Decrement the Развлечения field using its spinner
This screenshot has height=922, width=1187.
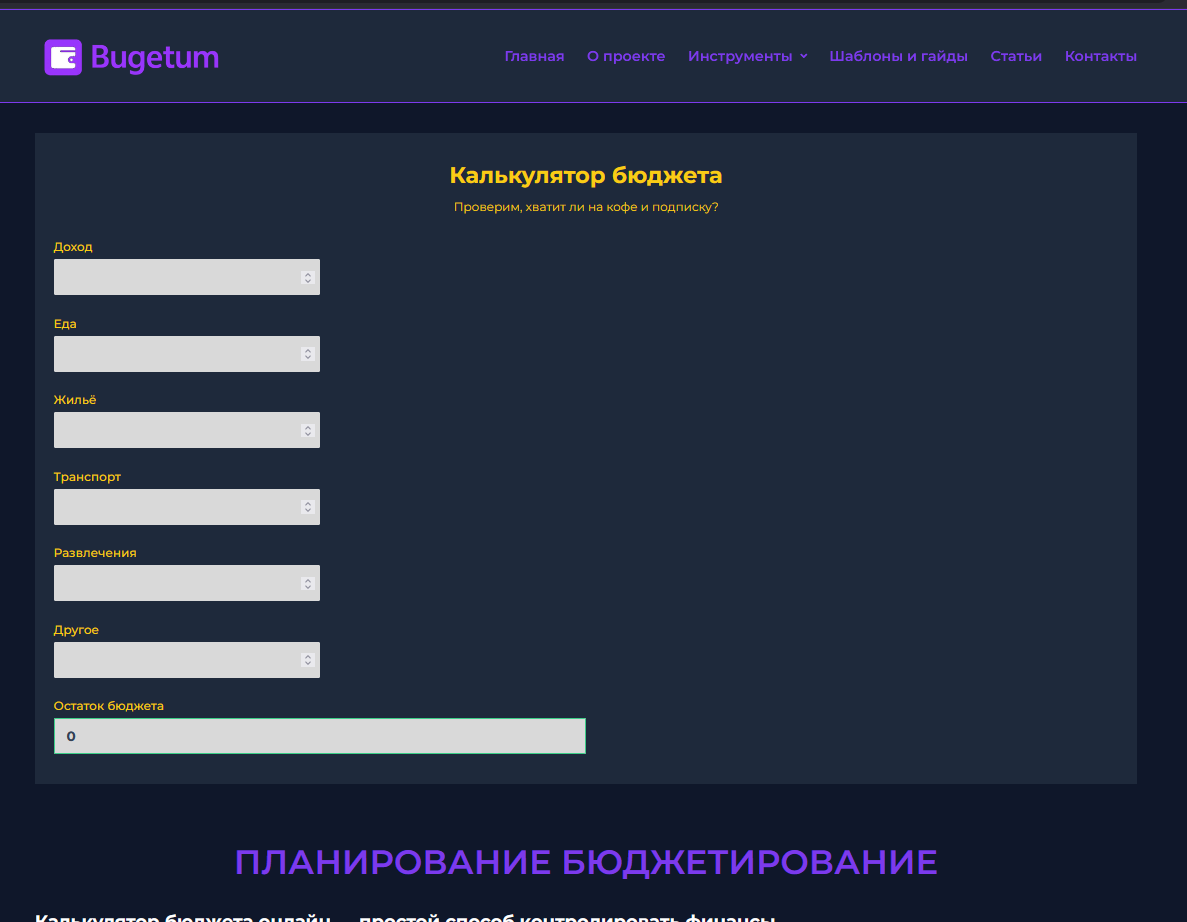click(x=308, y=587)
